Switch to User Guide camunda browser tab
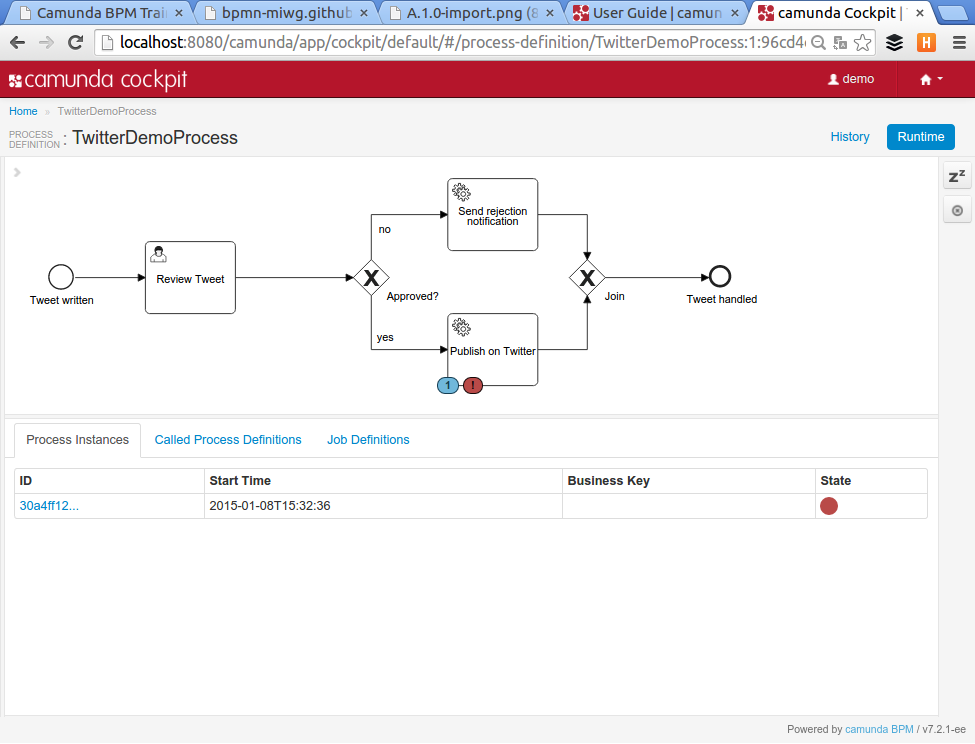This screenshot has width=975, height=744. [x=655, y=13]
